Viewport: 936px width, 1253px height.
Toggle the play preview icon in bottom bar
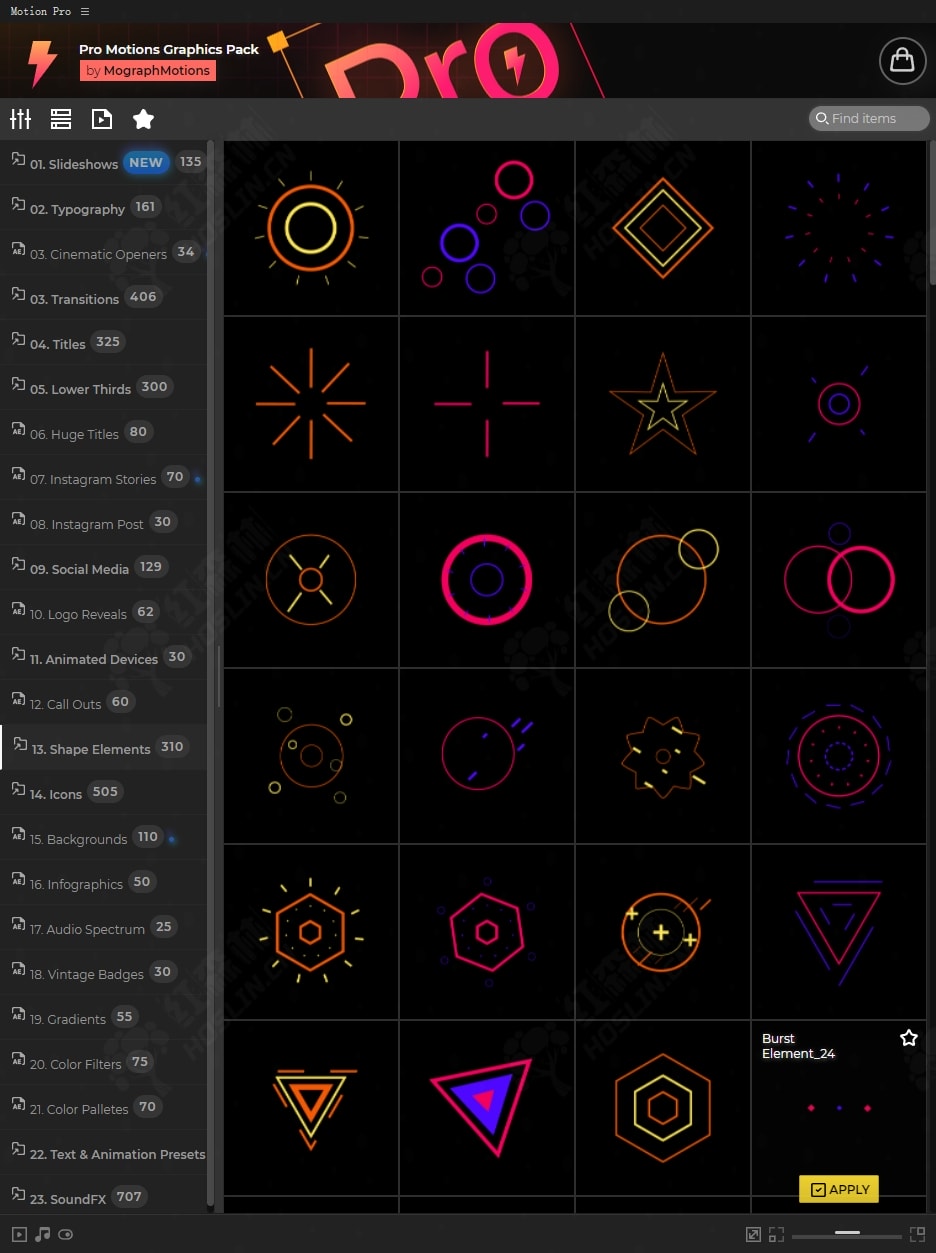point(19,1234)
